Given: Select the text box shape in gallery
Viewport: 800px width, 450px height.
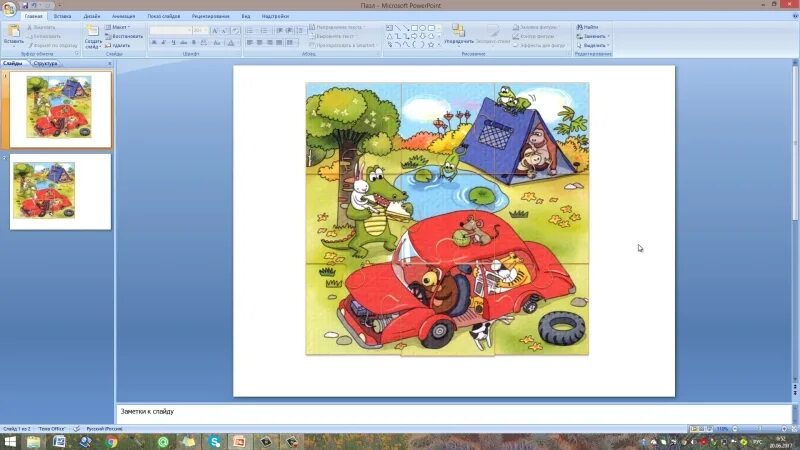Looking at the screenshot, I should pos(390,28).
